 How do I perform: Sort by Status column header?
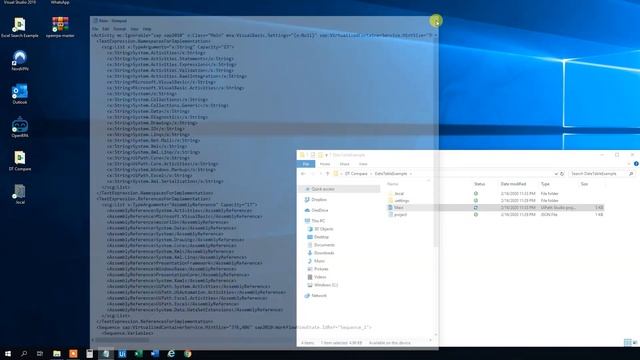(479, 184)
